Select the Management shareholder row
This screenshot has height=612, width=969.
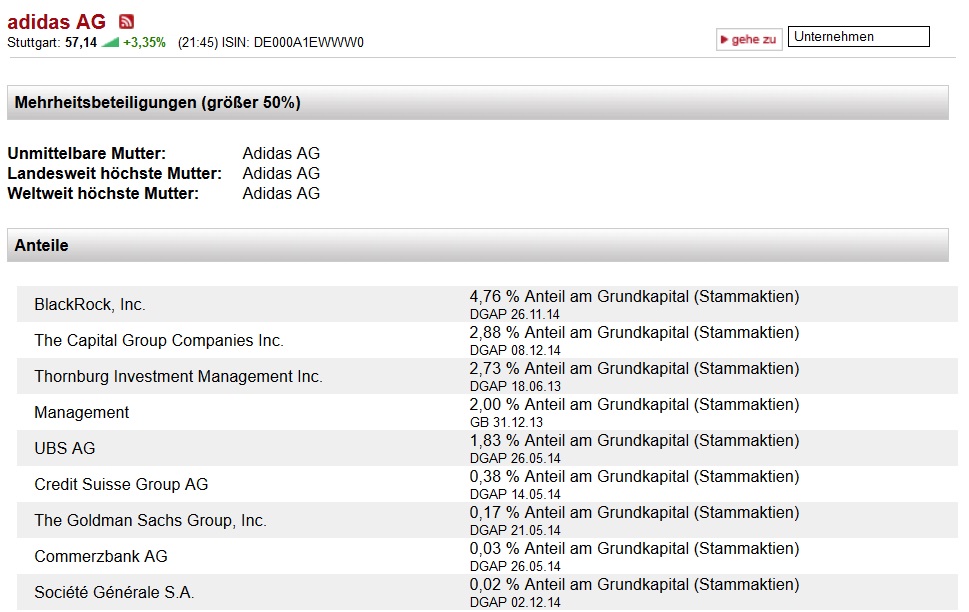point(82,412)
